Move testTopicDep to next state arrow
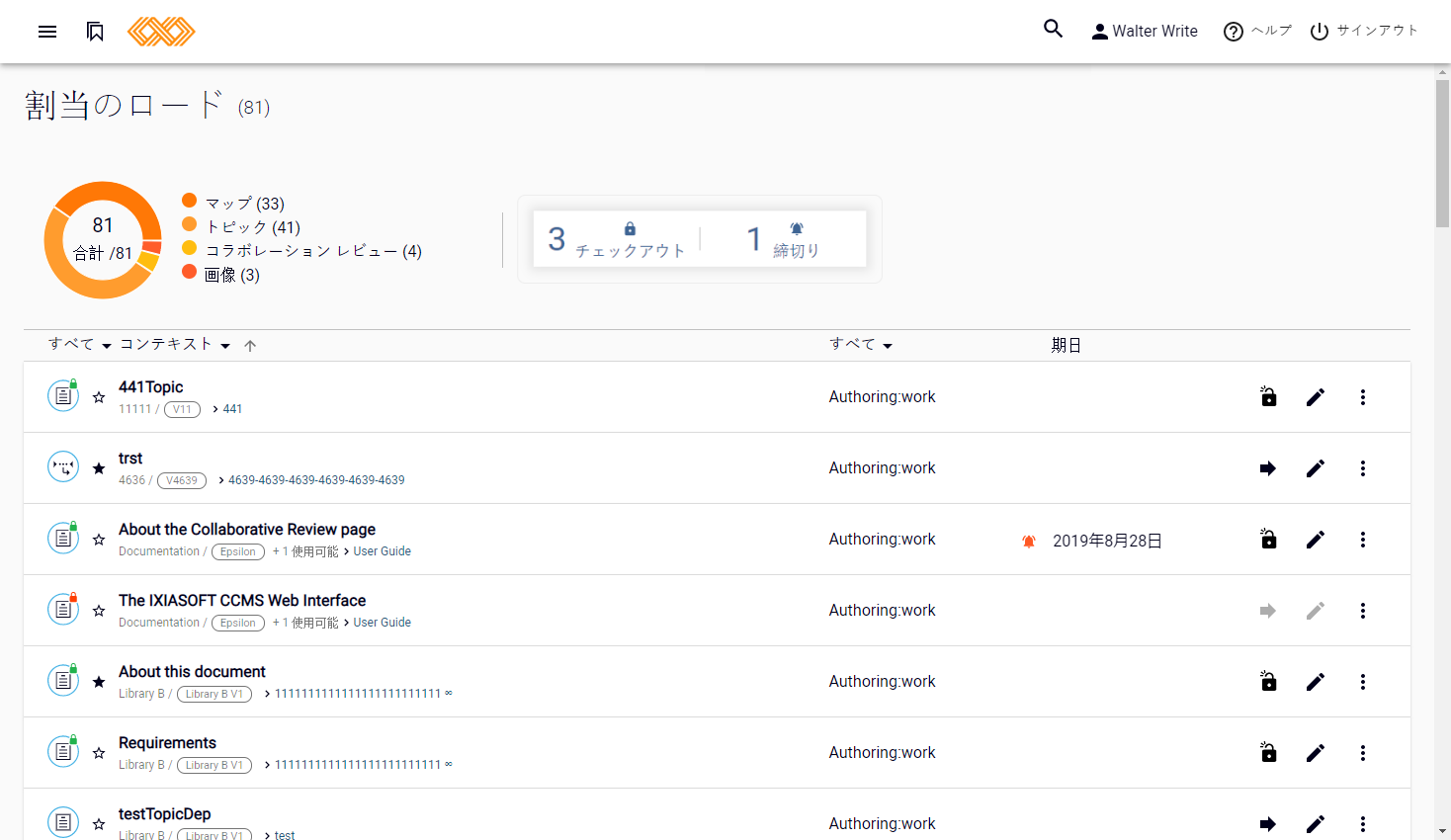 click(1268, 824)
